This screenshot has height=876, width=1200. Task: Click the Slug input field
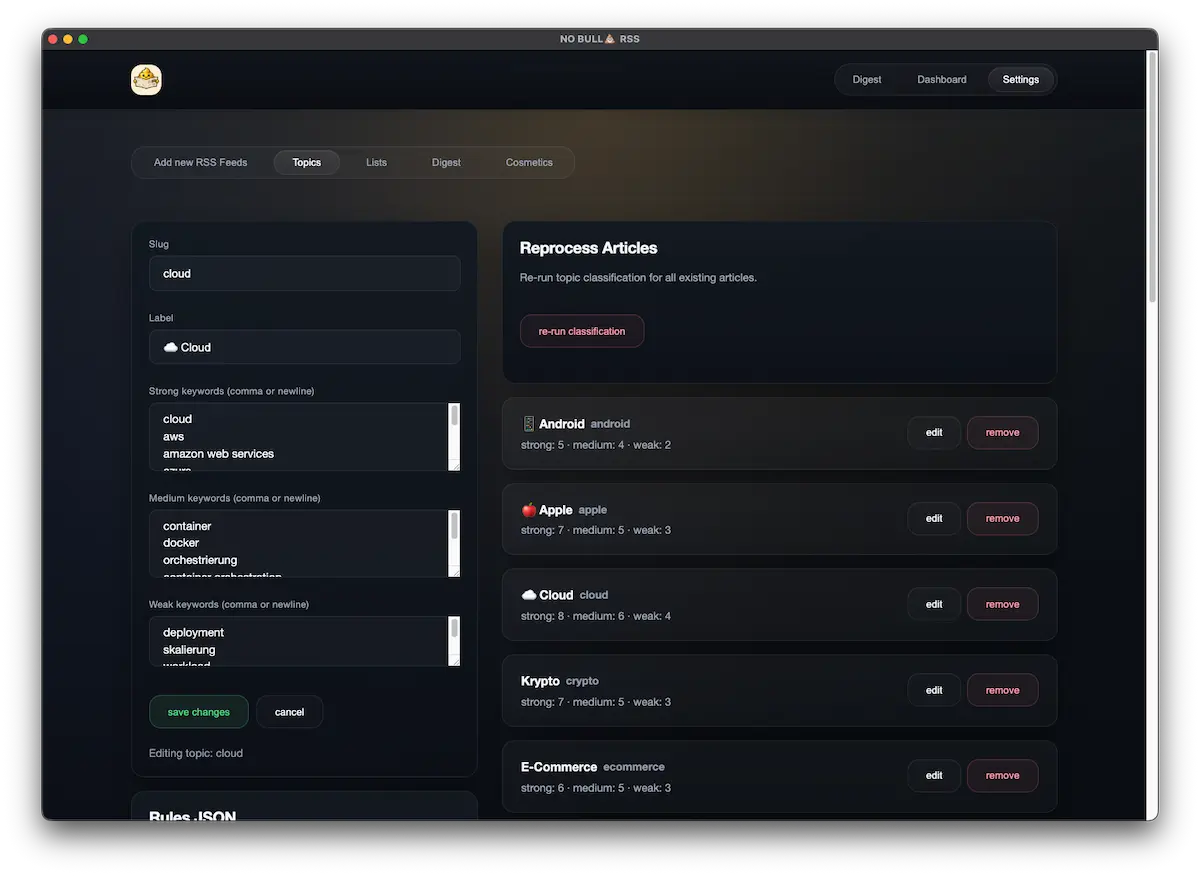tap(304, 273)
